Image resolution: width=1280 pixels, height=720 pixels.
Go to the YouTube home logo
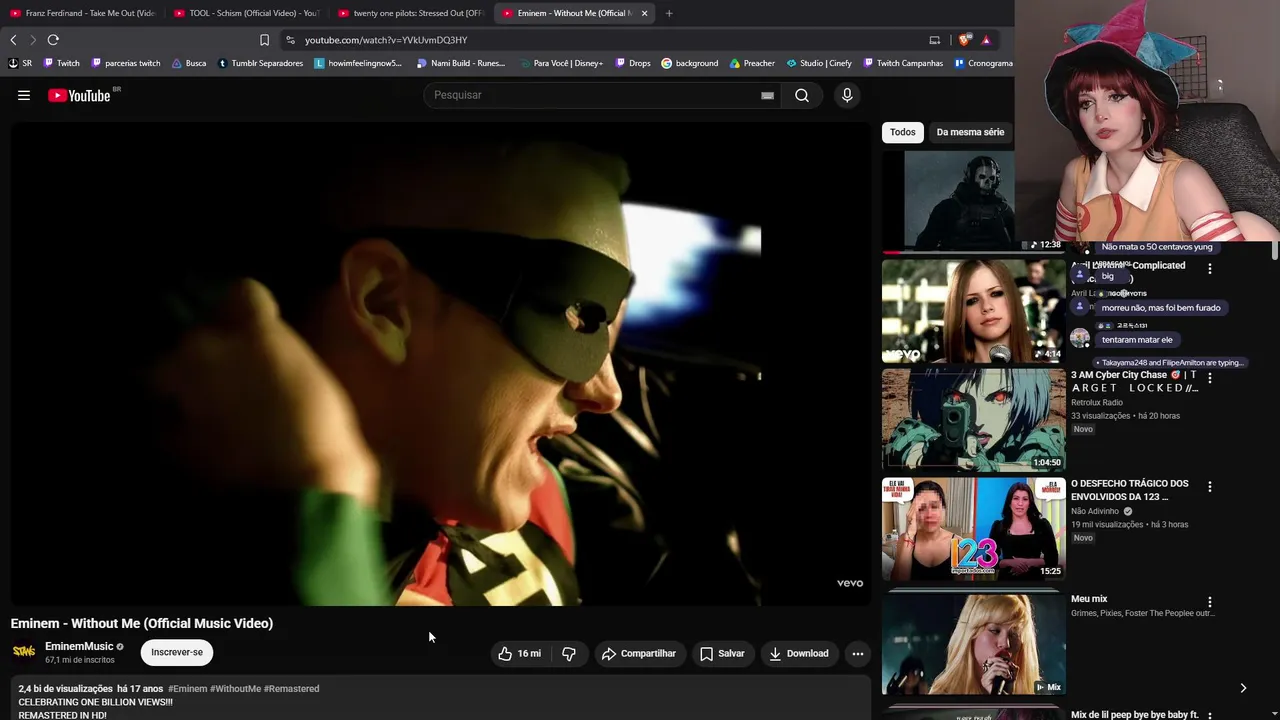point(79,95)
